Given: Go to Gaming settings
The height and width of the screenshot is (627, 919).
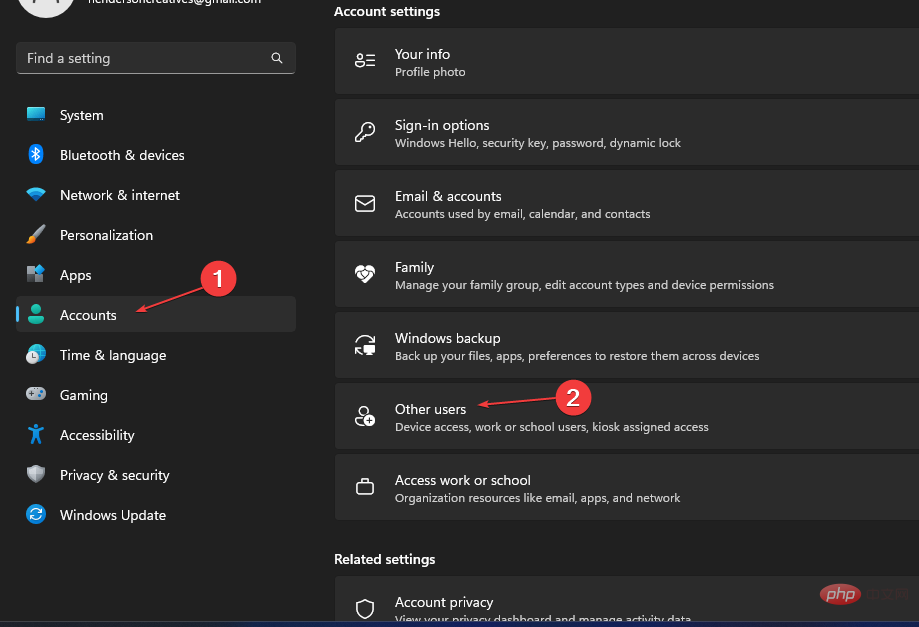Looking at the screenshot, I should tap(156, 394).
